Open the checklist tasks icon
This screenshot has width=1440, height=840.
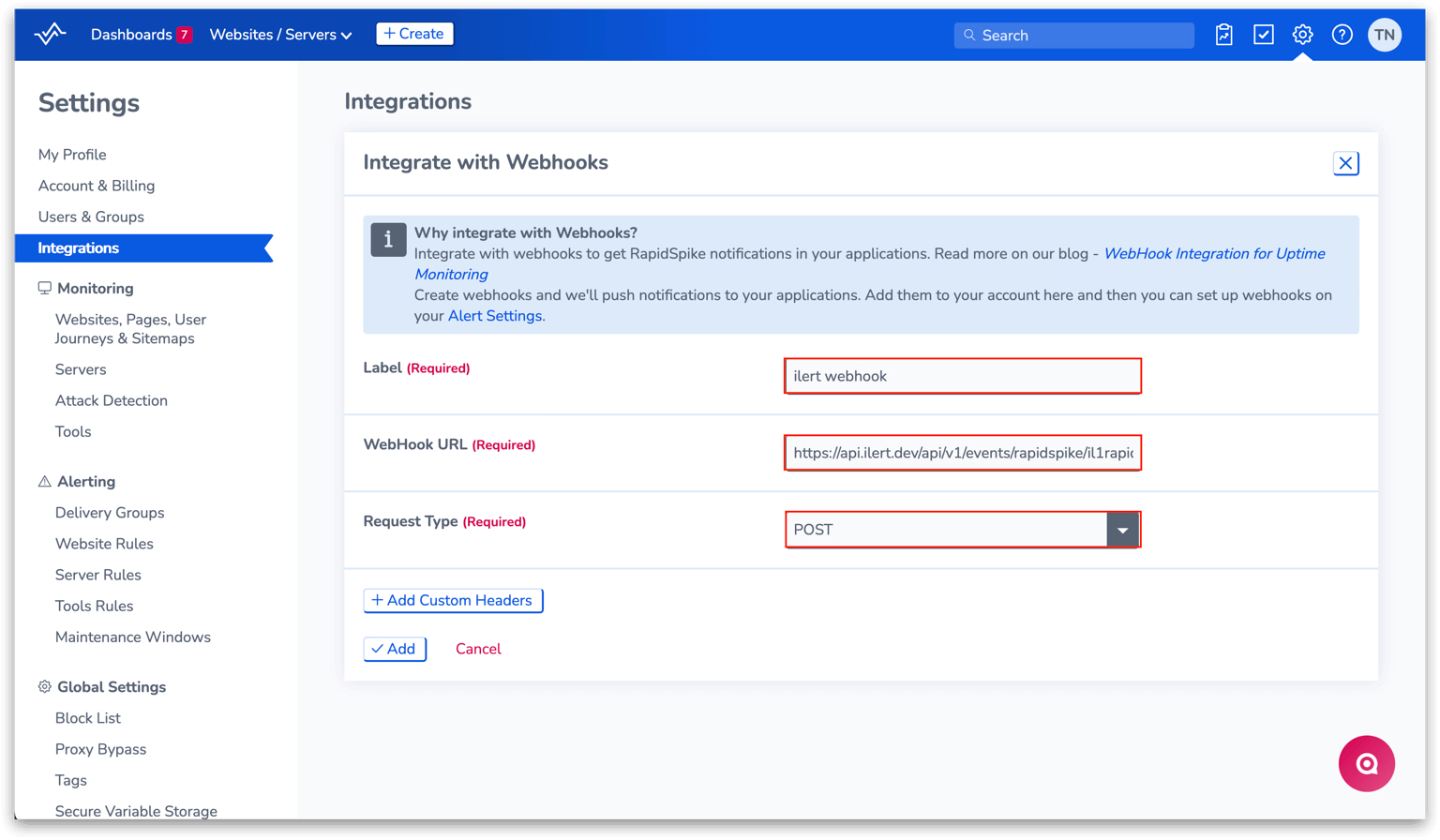1263,35
